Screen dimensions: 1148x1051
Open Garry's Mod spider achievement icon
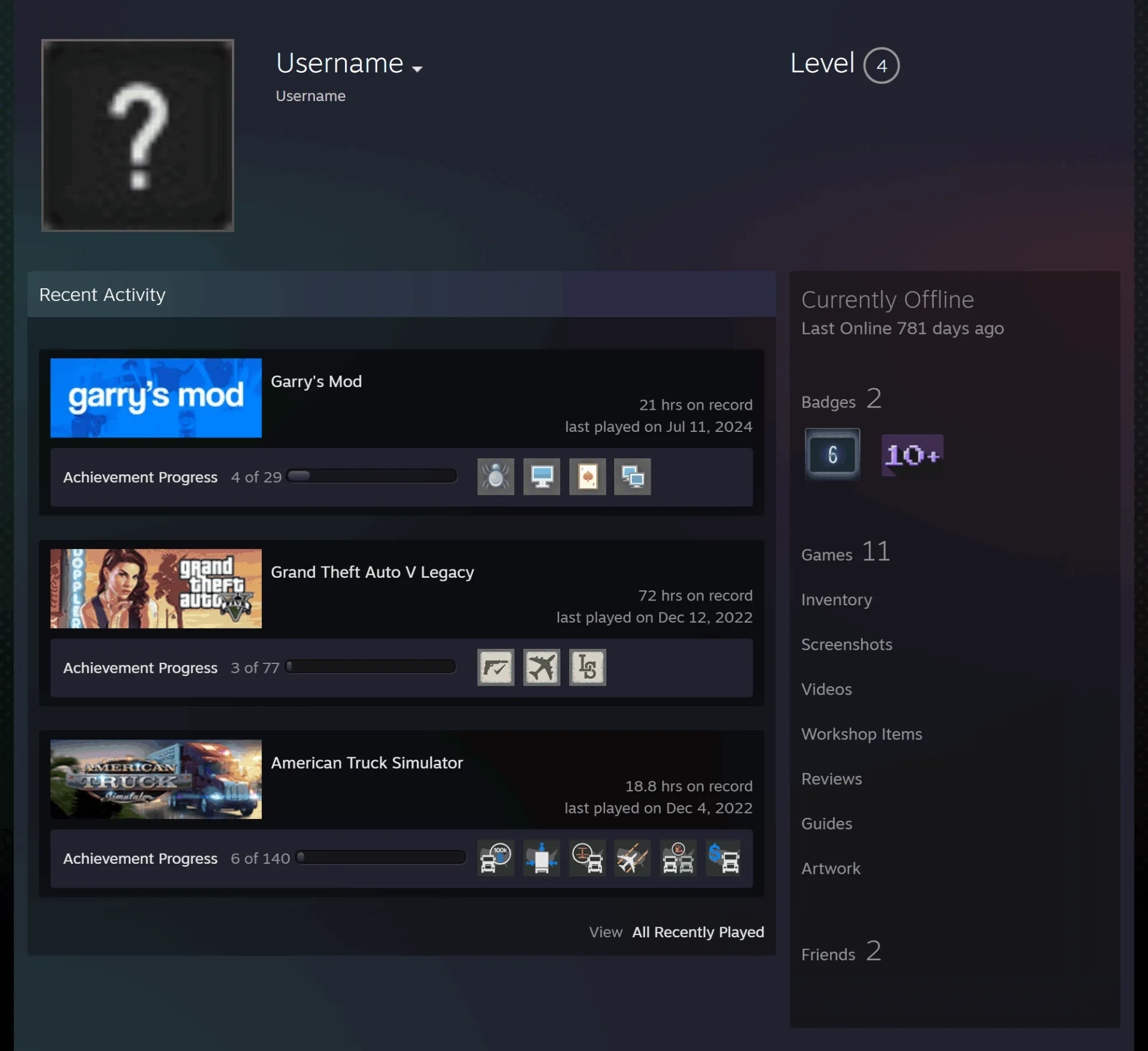pyautogui.click(x=496, y=477)
